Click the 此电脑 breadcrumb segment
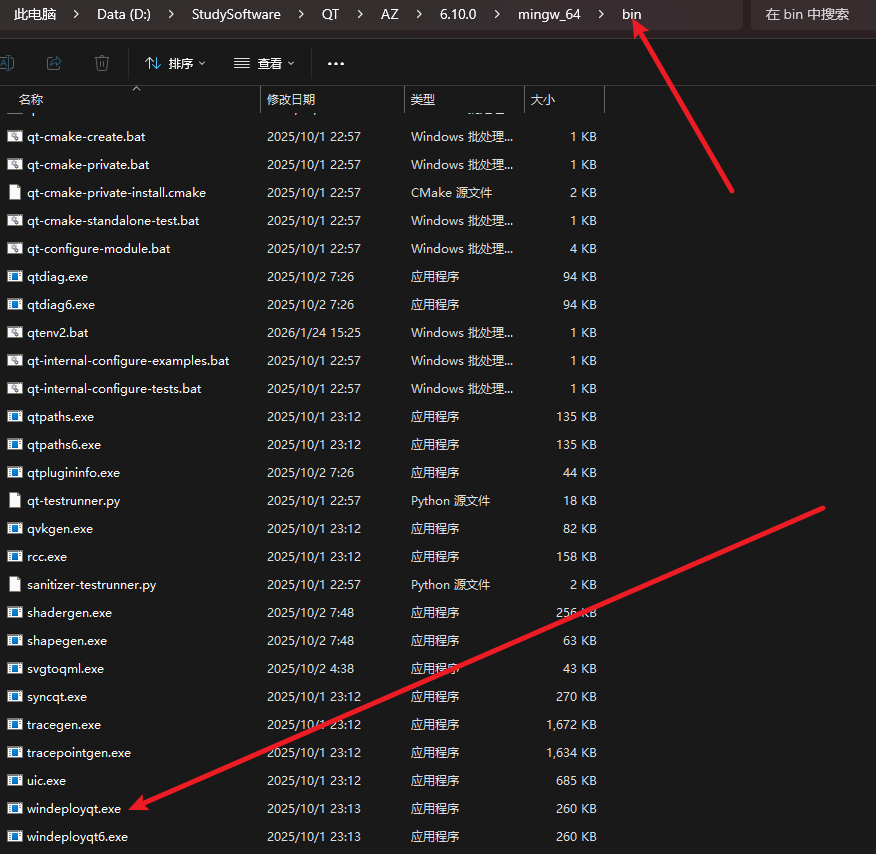This screenshot has width=876, height=854. [35, 14]
